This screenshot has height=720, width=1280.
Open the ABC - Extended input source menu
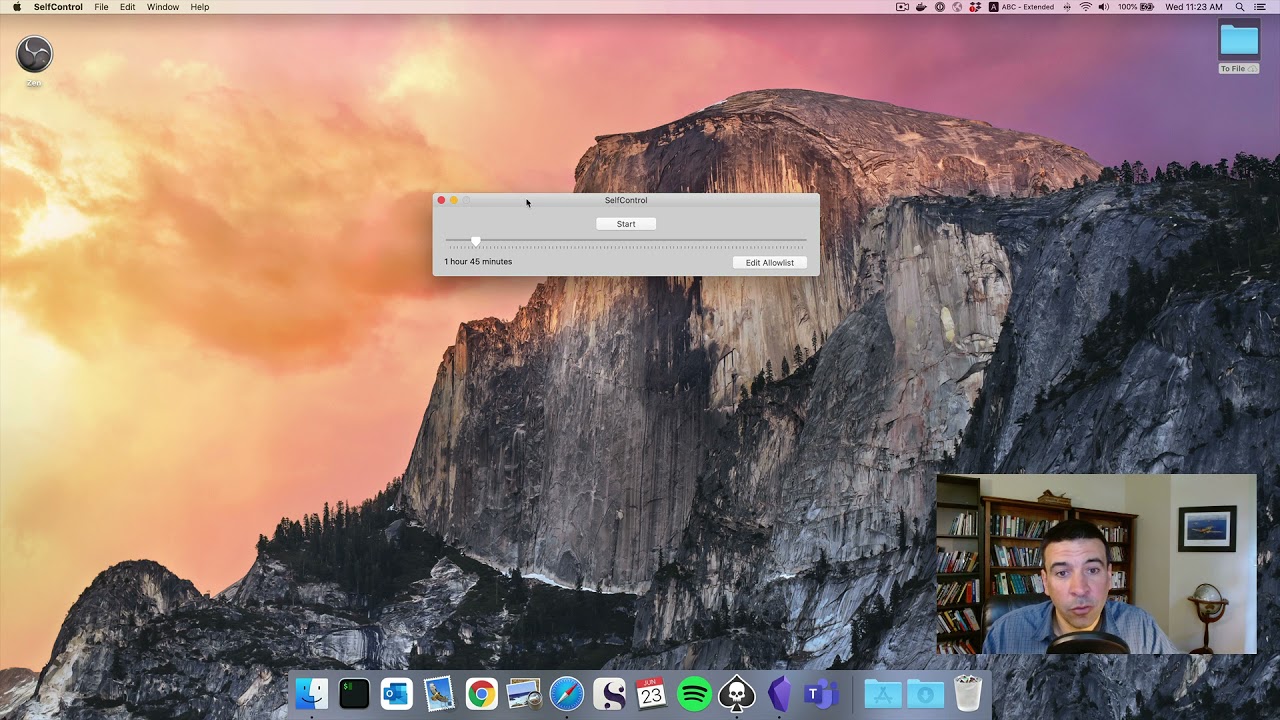pyautogui.click(x=1021, y=7)
